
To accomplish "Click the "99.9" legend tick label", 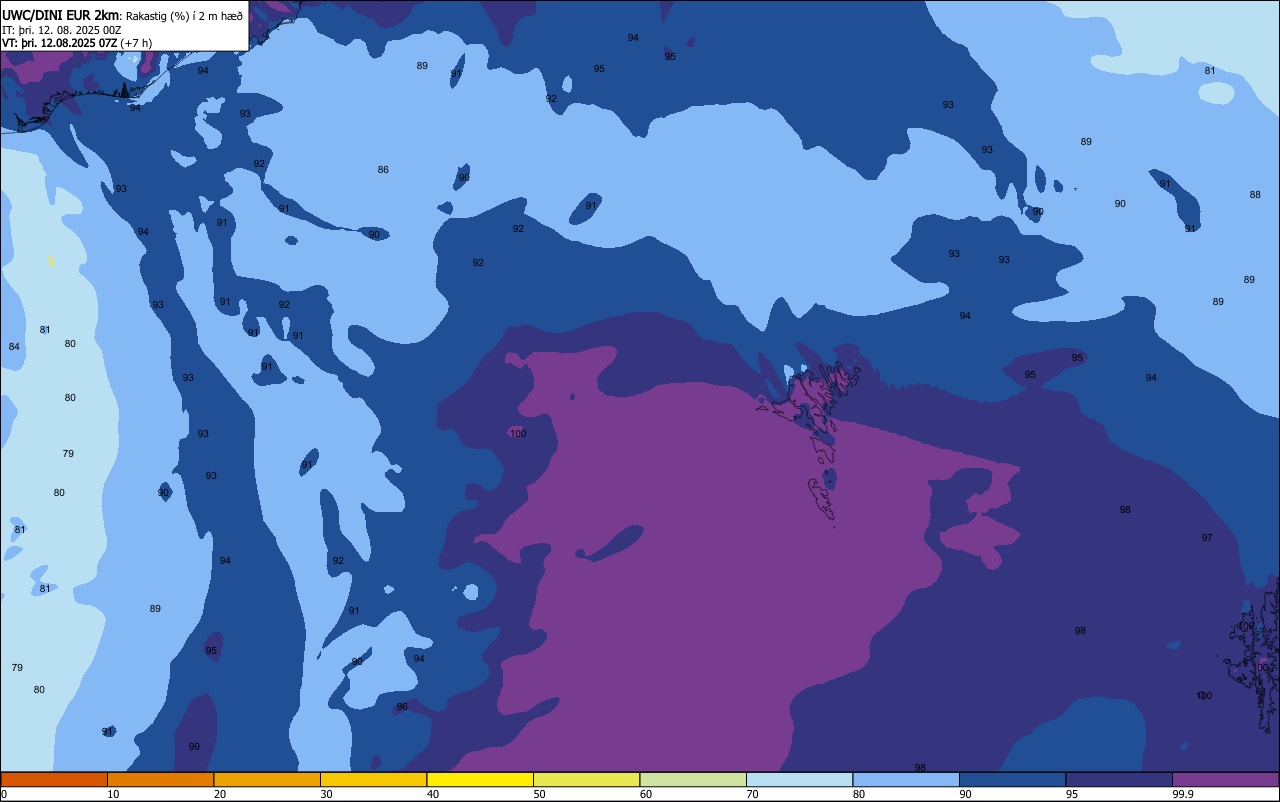I will [x=1183, y=794].
